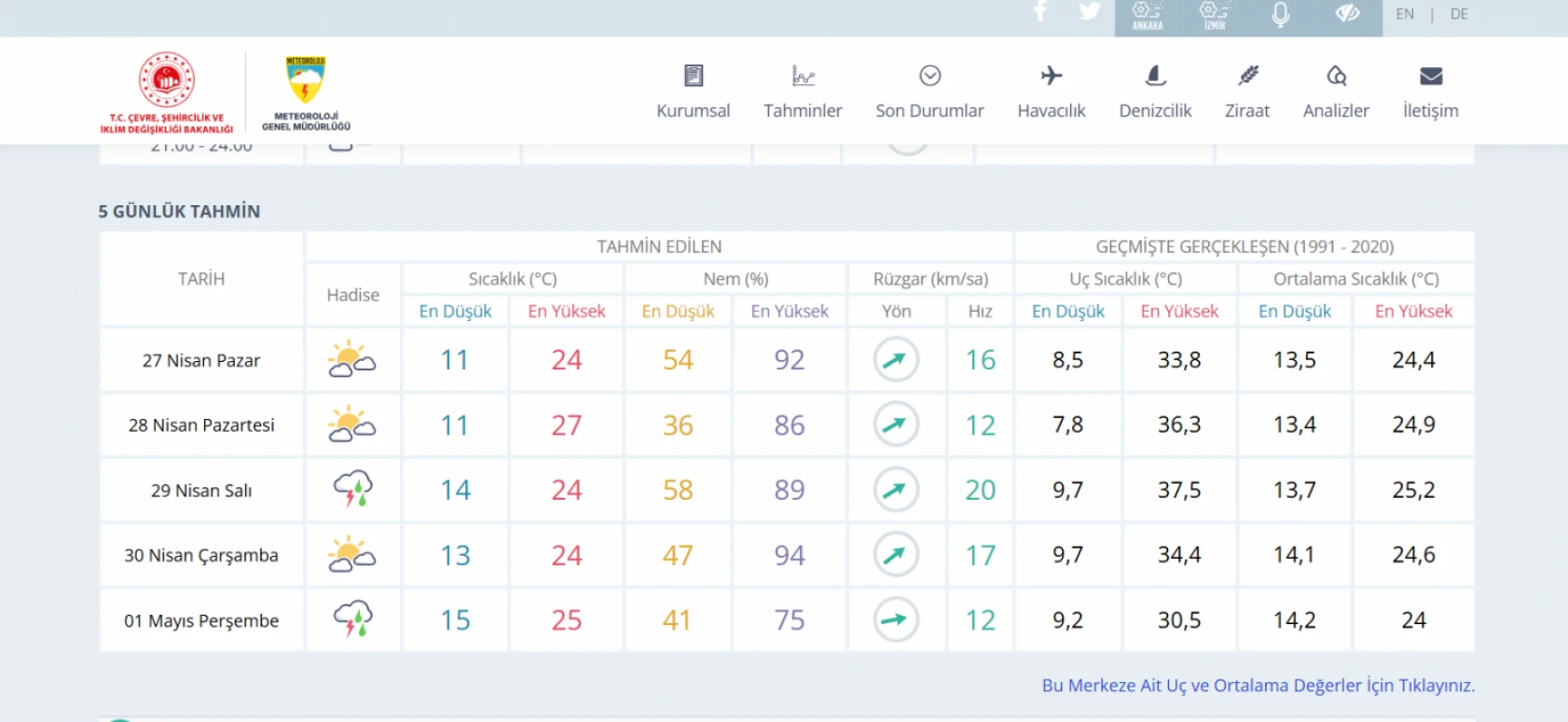Open the İletişim envelope icon
Viewport: 1568px width, 722px height.
[1430, 76]
